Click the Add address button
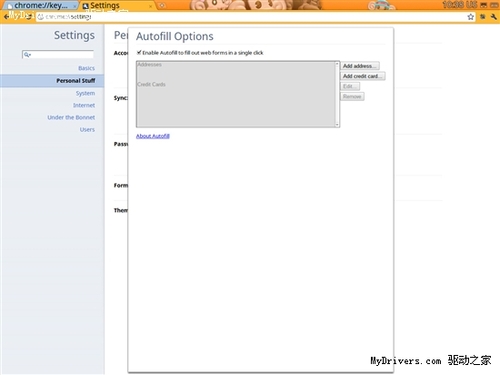Viewport: 500px width, 375px height. coord(360,66)
